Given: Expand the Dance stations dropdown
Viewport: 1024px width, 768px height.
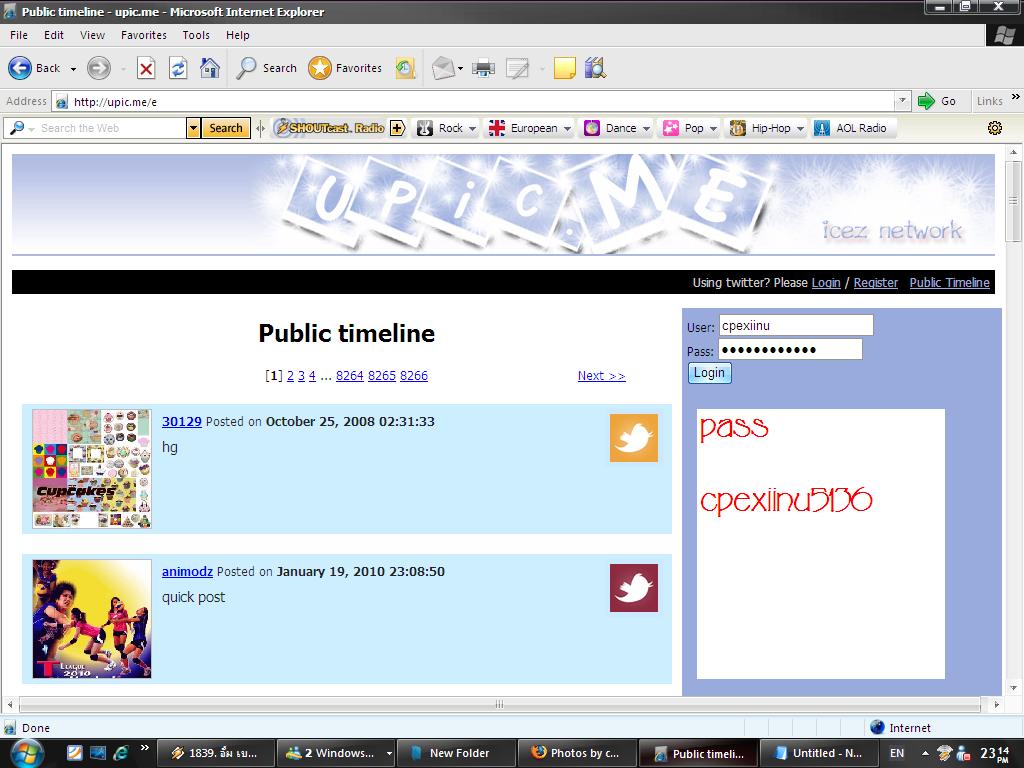Looking at the screenshot, I should tap(646, 129).
